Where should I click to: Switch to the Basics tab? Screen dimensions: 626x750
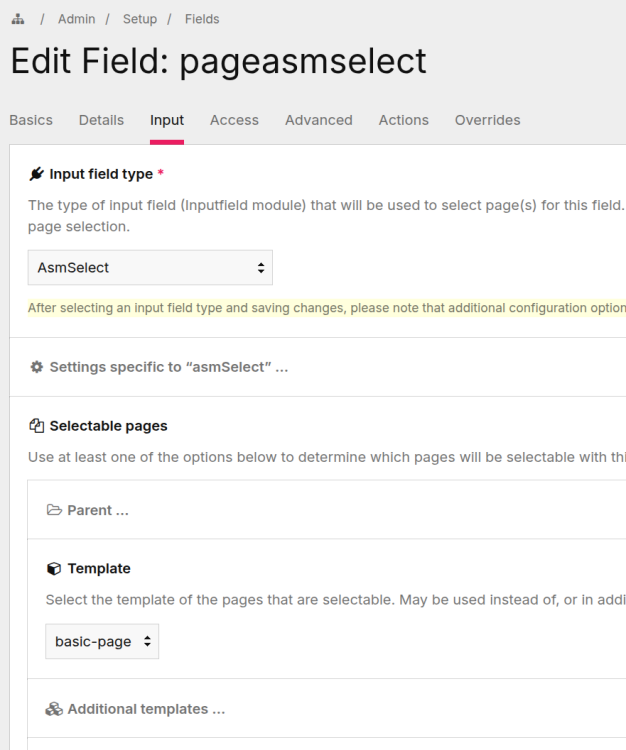click(31, 120)
